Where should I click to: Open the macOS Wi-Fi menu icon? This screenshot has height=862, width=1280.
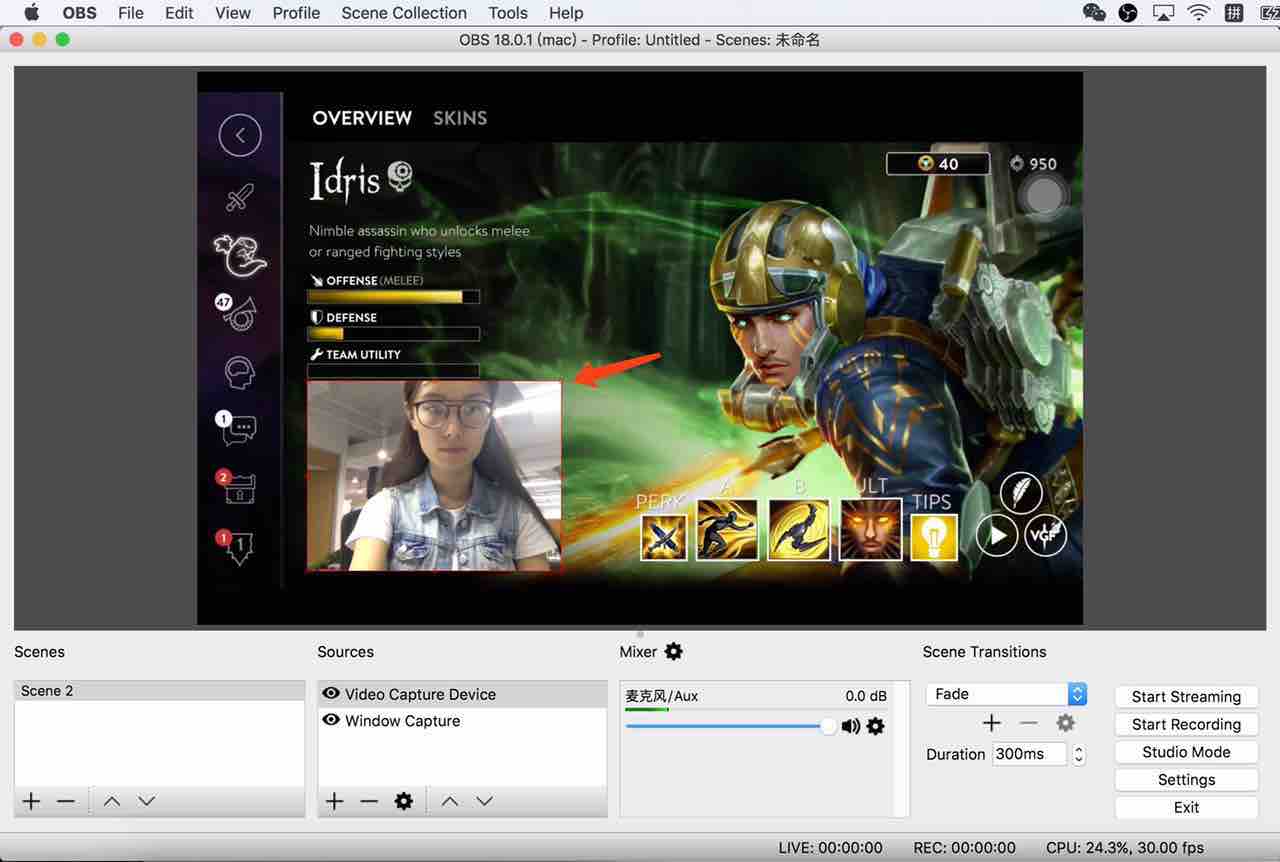[1198, 13]
